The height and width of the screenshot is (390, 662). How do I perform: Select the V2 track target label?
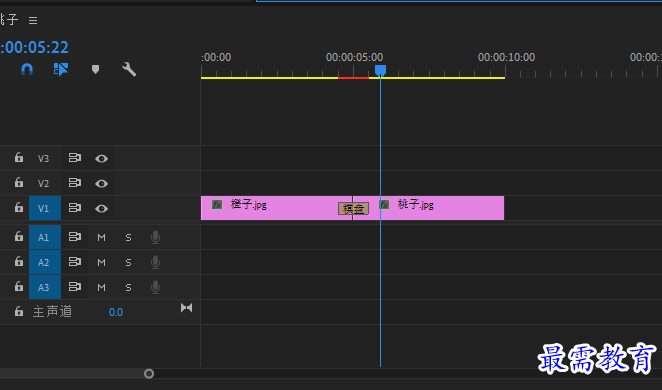coord(43,183)
